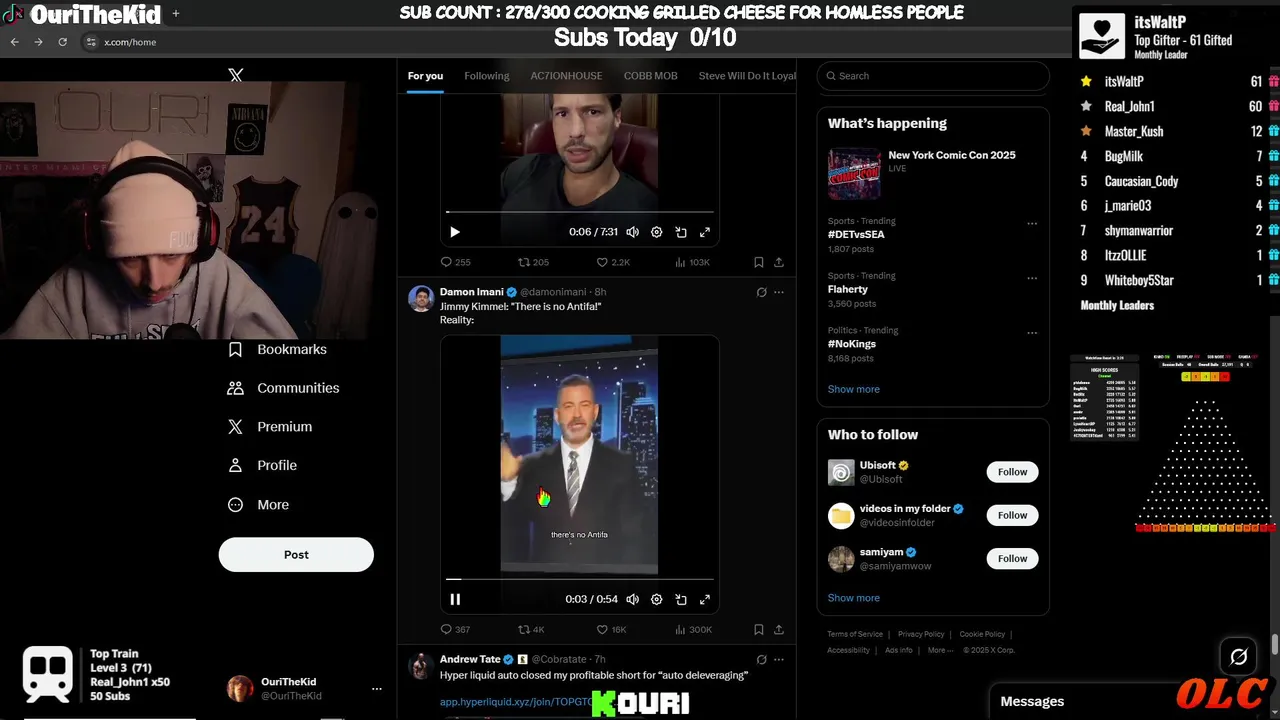
Task: Open more options on Damon Imani post
Action: pyautogui.click(x=779, y=293)
